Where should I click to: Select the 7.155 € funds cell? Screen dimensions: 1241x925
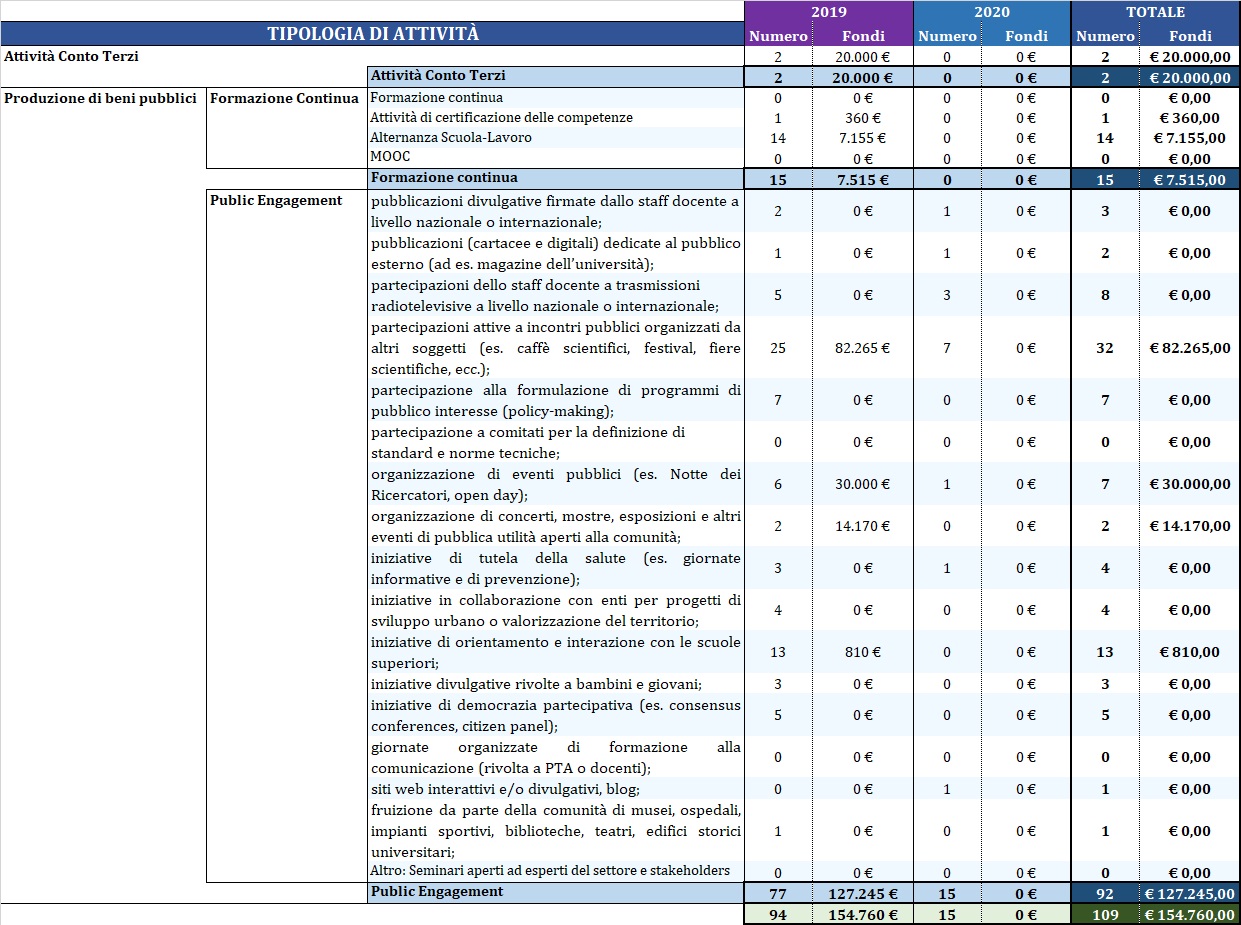863,138
